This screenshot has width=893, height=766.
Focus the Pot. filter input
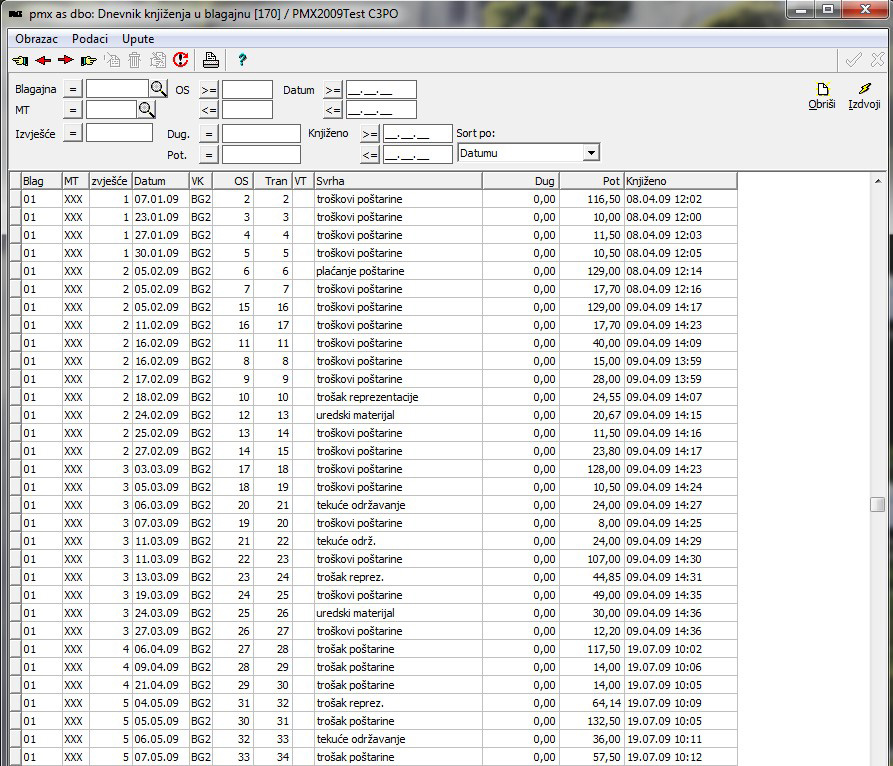click(261, 154)
